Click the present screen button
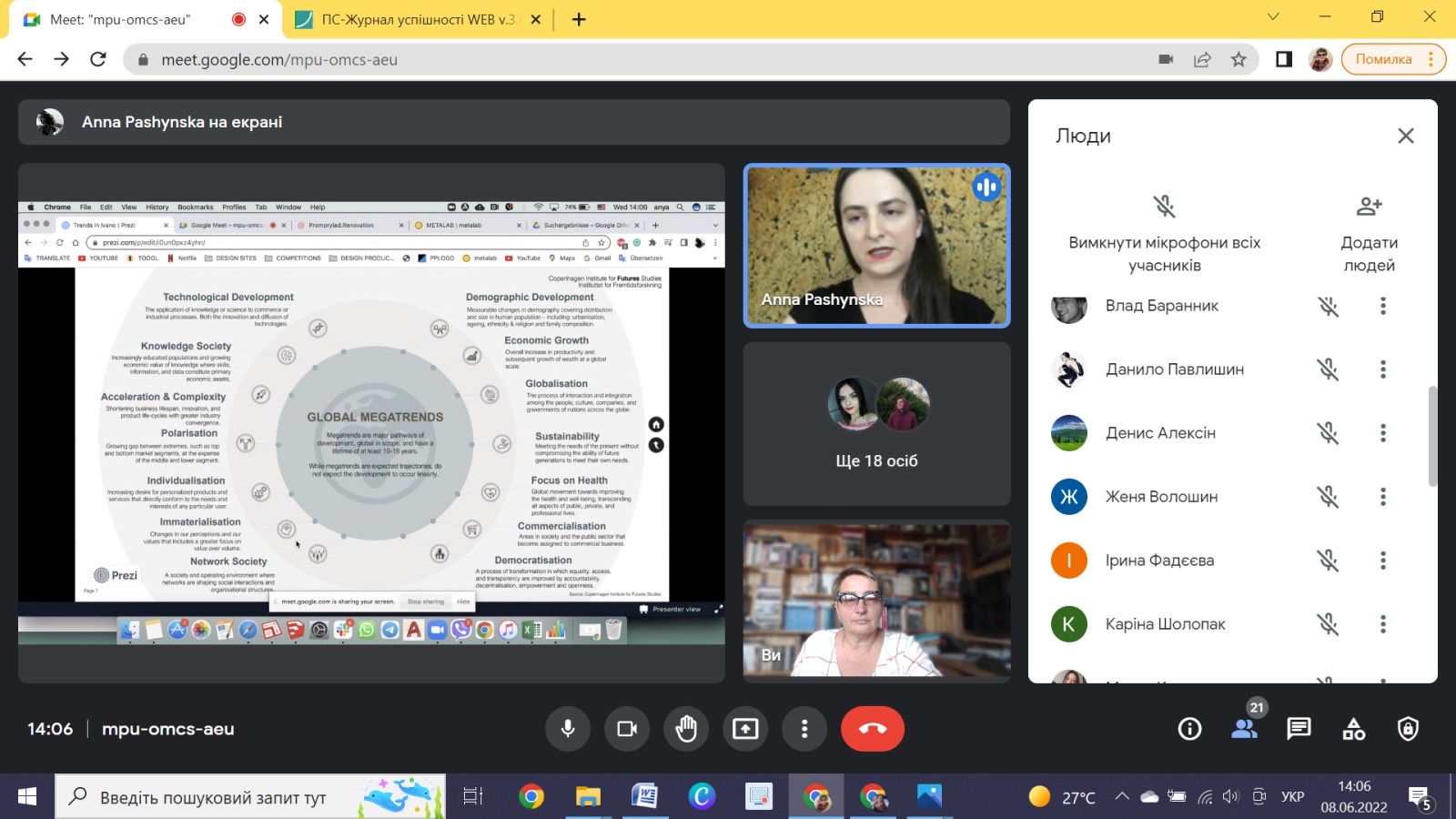This screenshot has height=819, width=1456. (x=745, y=729)
